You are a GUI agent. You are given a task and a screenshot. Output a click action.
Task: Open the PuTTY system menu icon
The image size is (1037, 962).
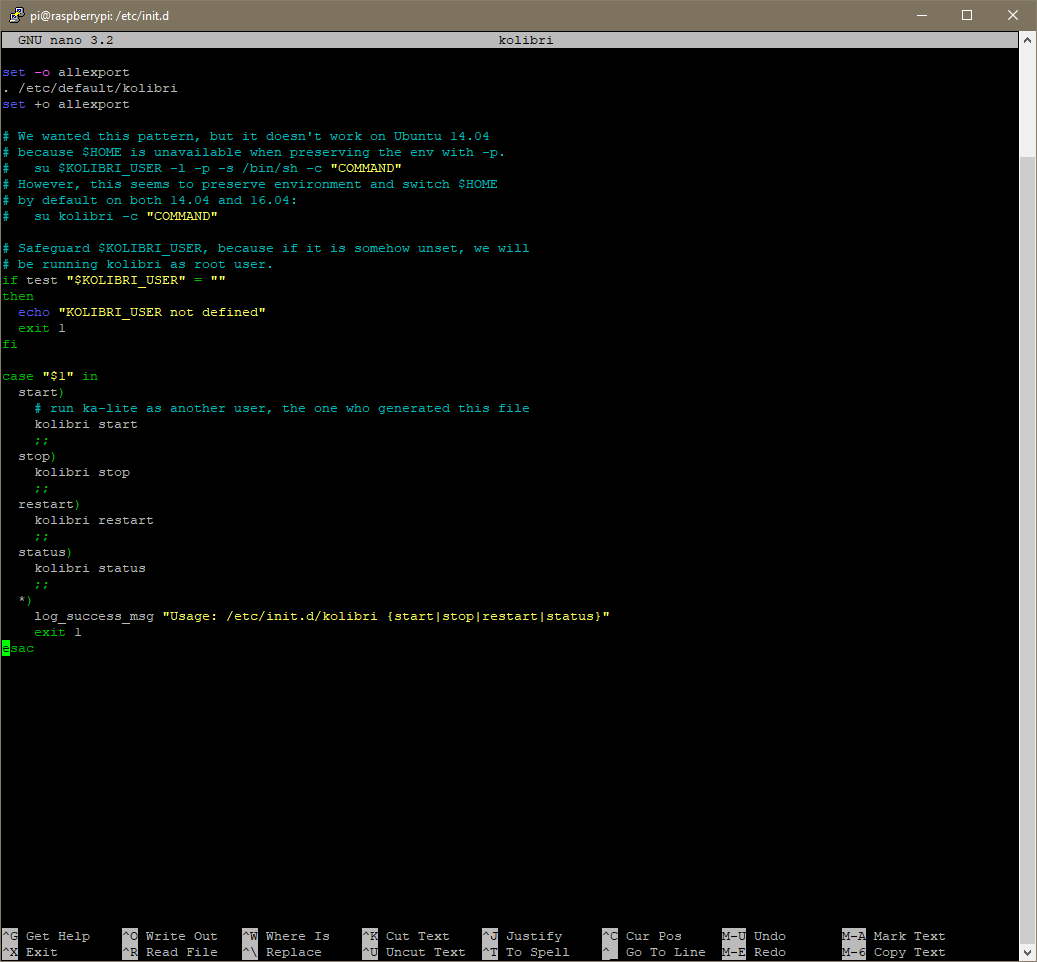click(17, 15)
